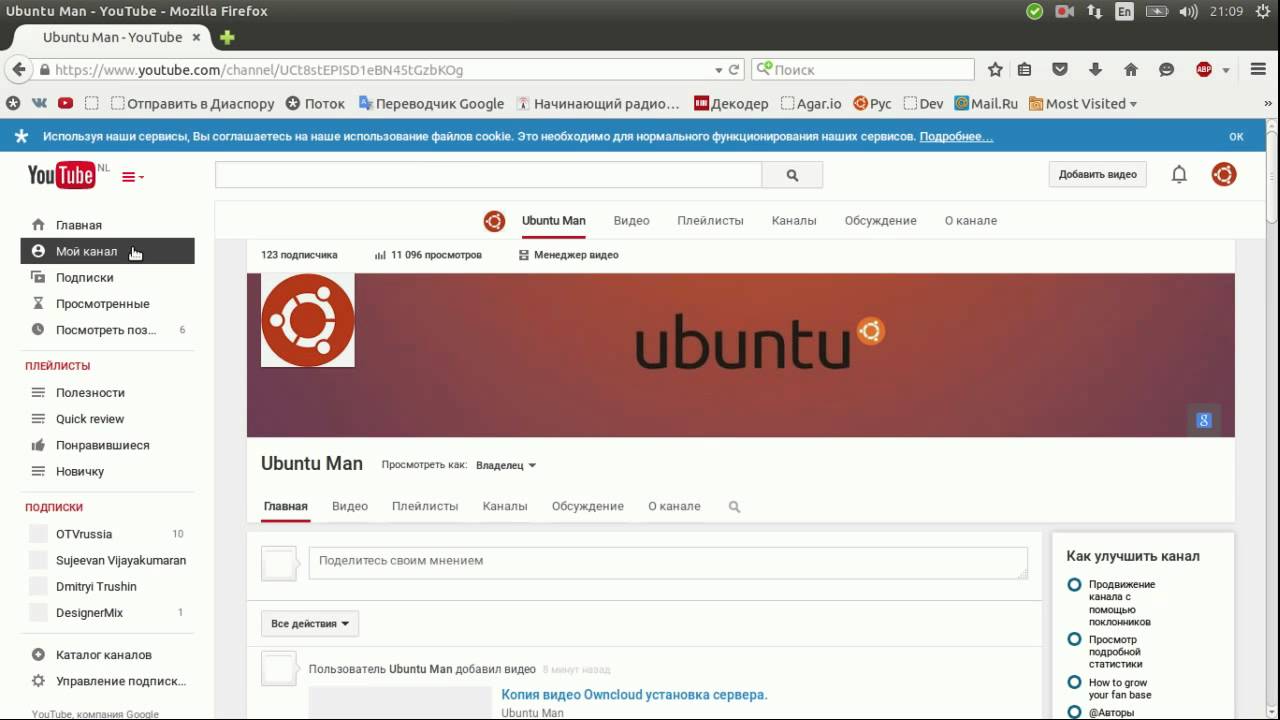Open the notifications bell

1179,175
